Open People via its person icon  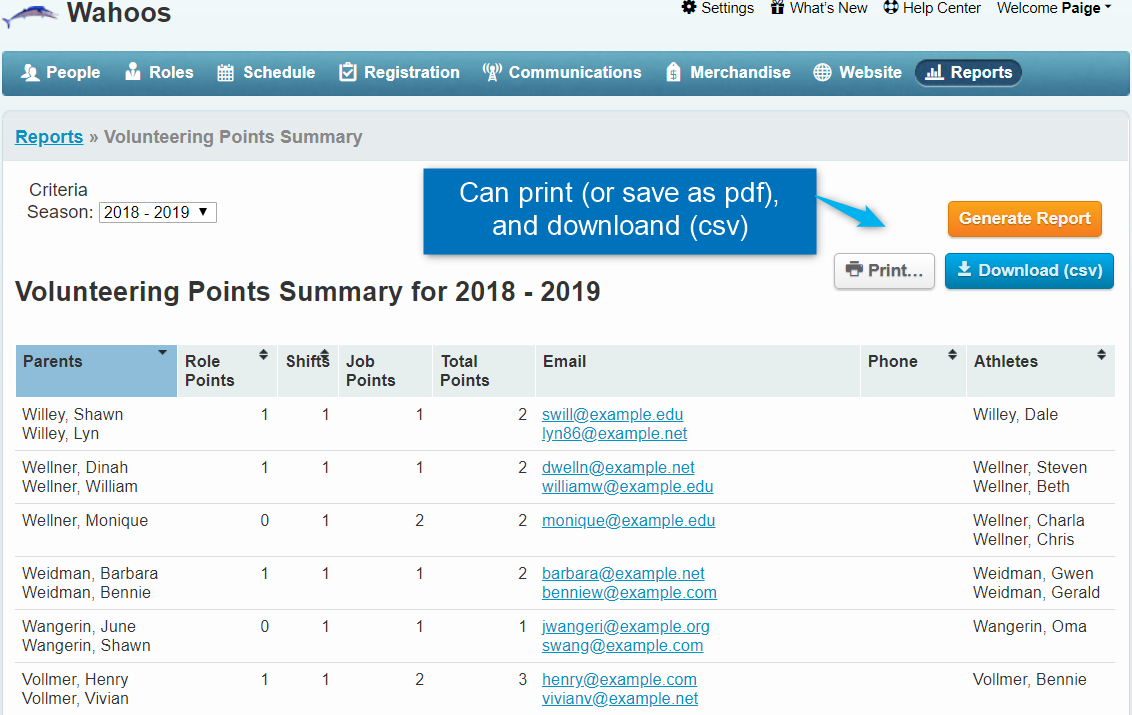coord(30,72)
